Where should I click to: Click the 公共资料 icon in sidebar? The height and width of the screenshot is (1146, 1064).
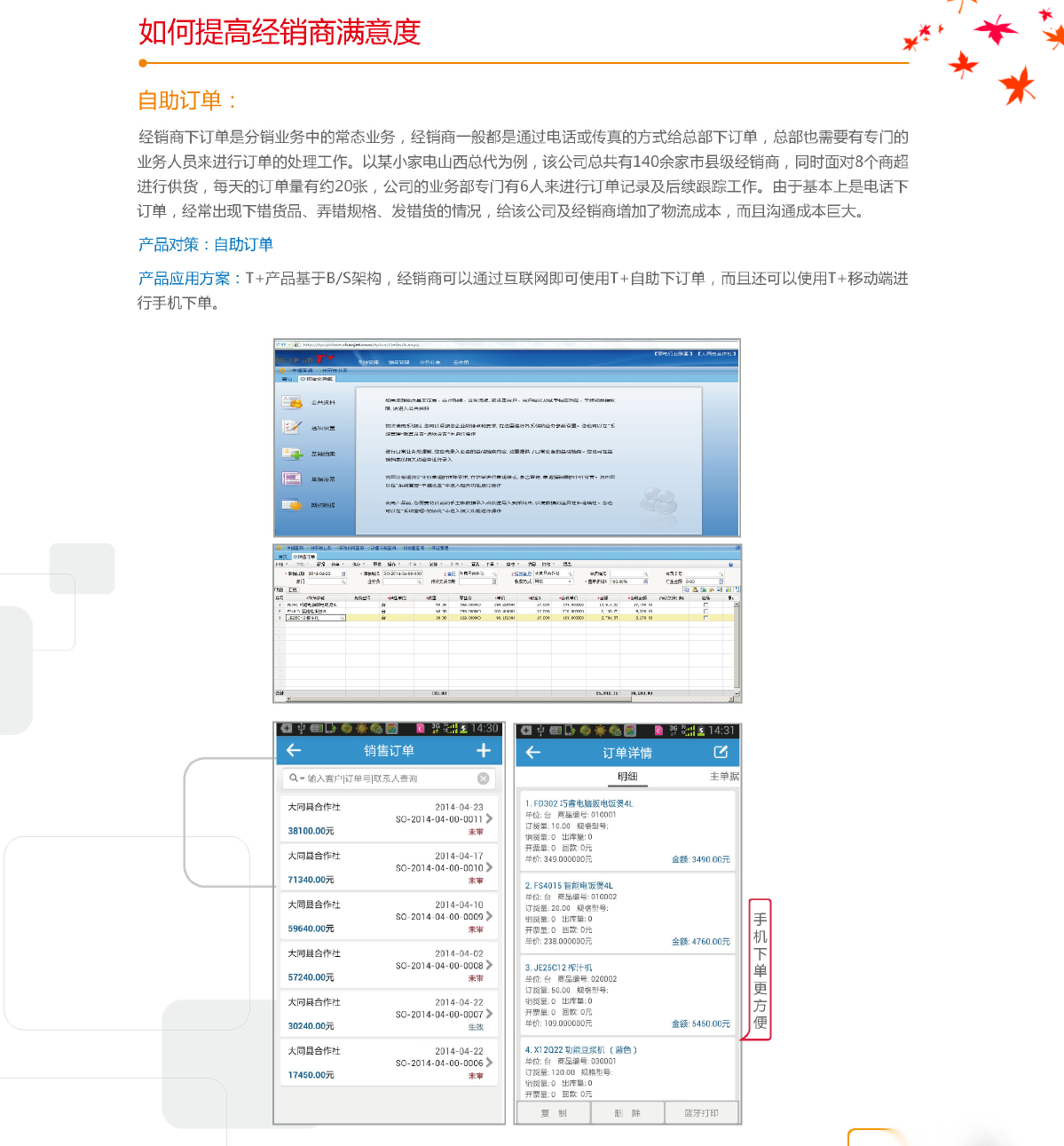292,402
